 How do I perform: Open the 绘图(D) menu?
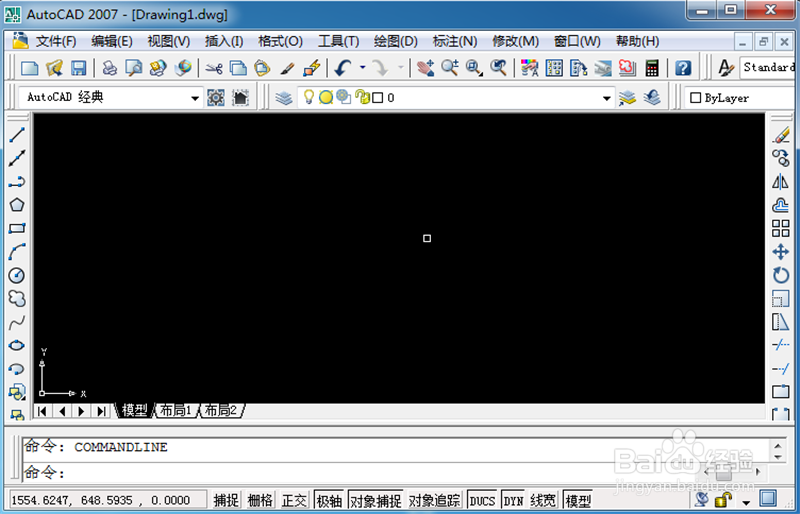(x=396, y=41)
